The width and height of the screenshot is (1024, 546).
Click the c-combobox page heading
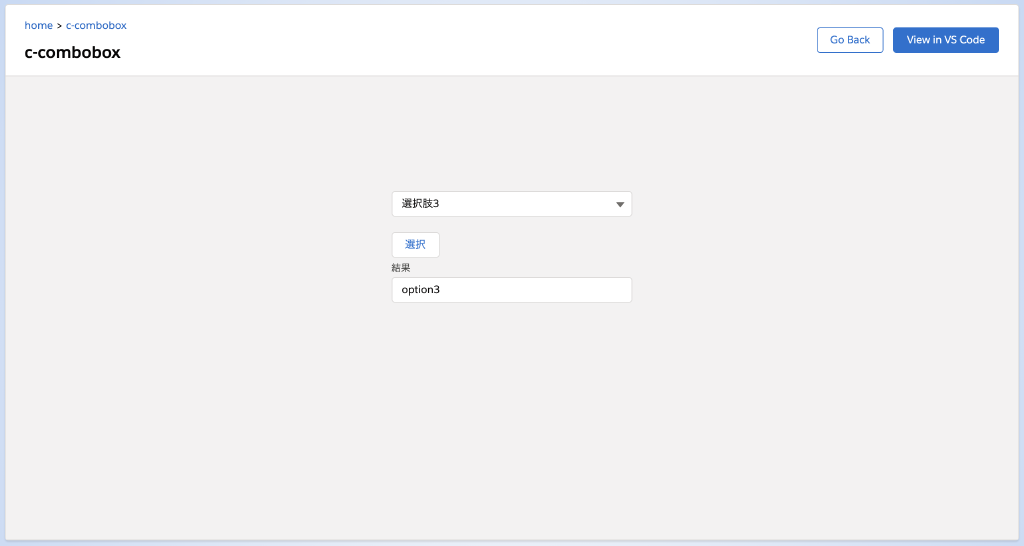pos(72,53)
